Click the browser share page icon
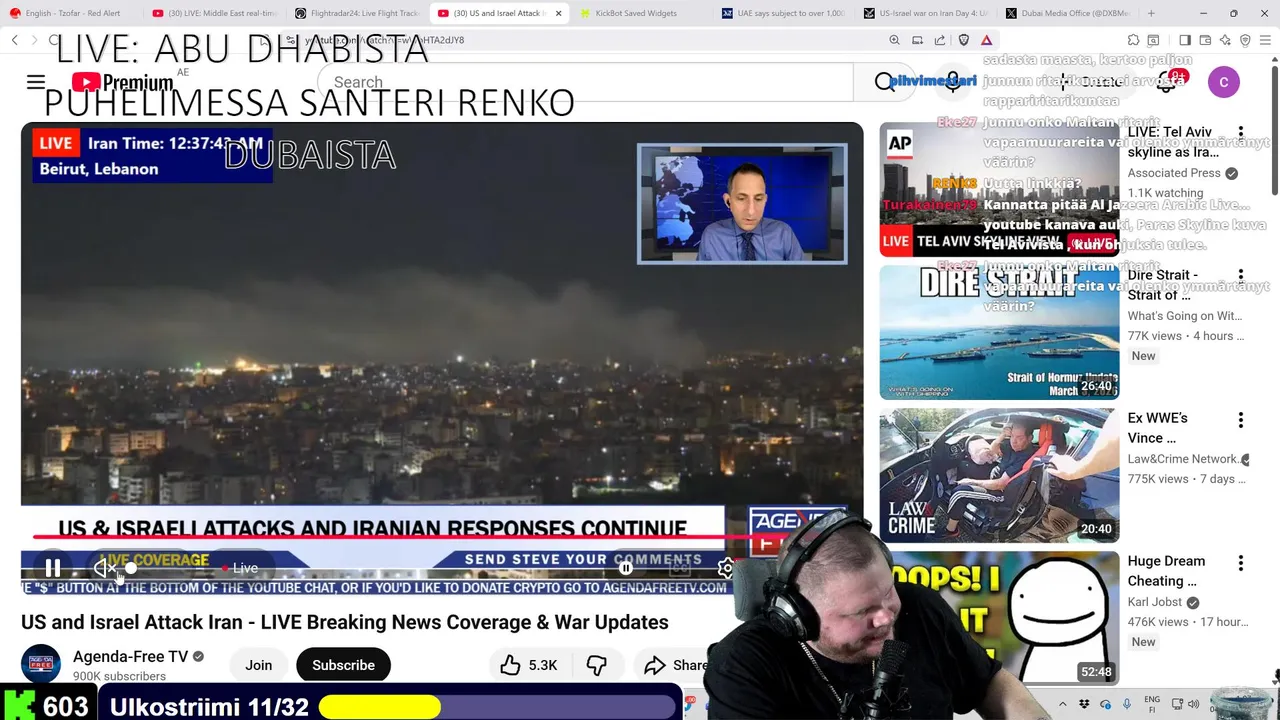 point(940,40)
